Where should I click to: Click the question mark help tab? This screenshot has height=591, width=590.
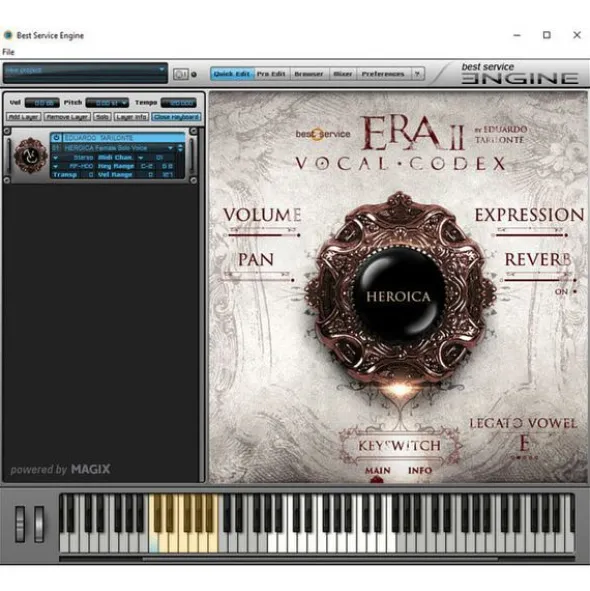point(417,74)
